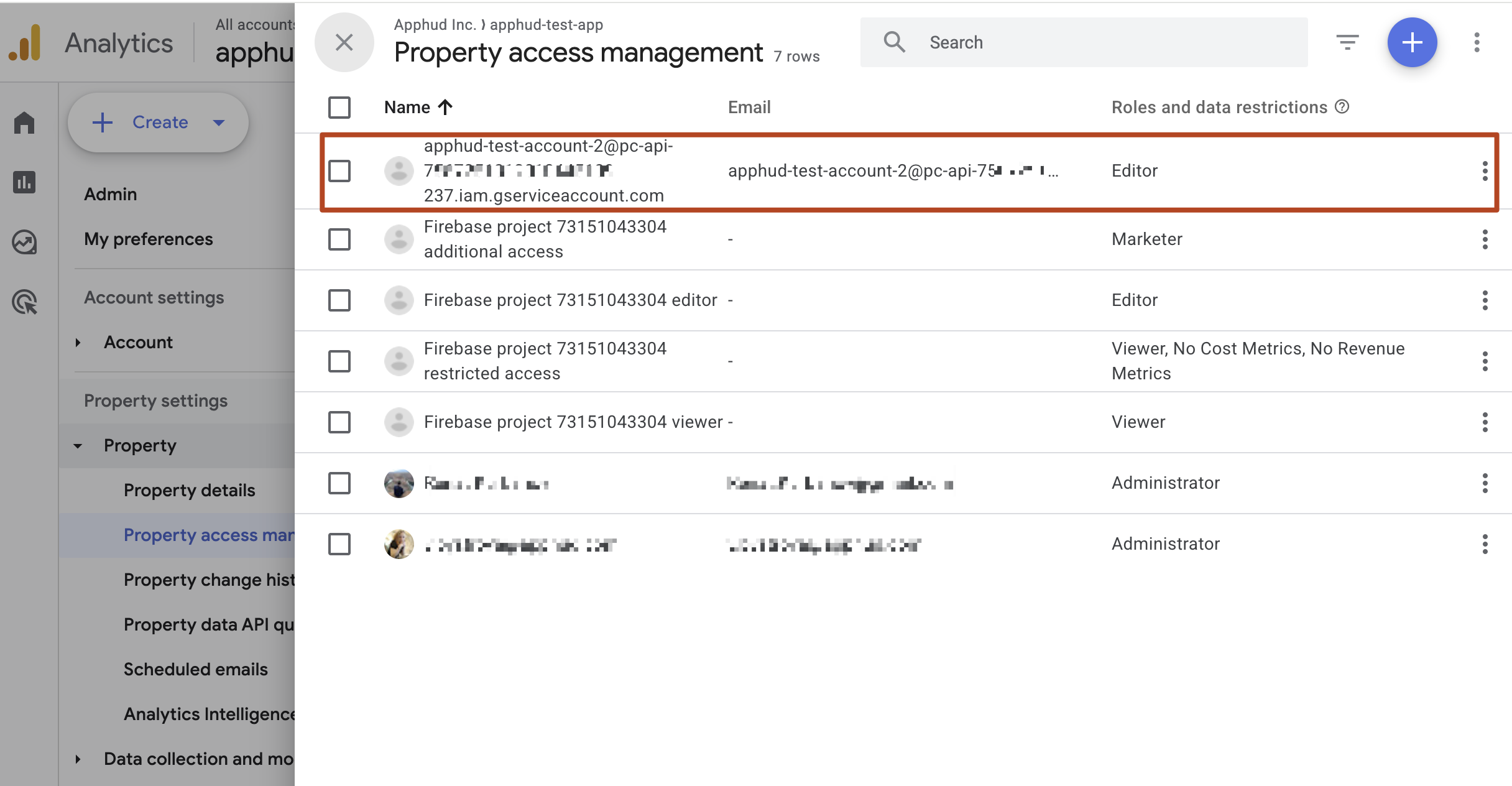Screen dimensions: 1512x786
Task: Open Reports icon in the sidebar
Action: (x=24, y=182)
